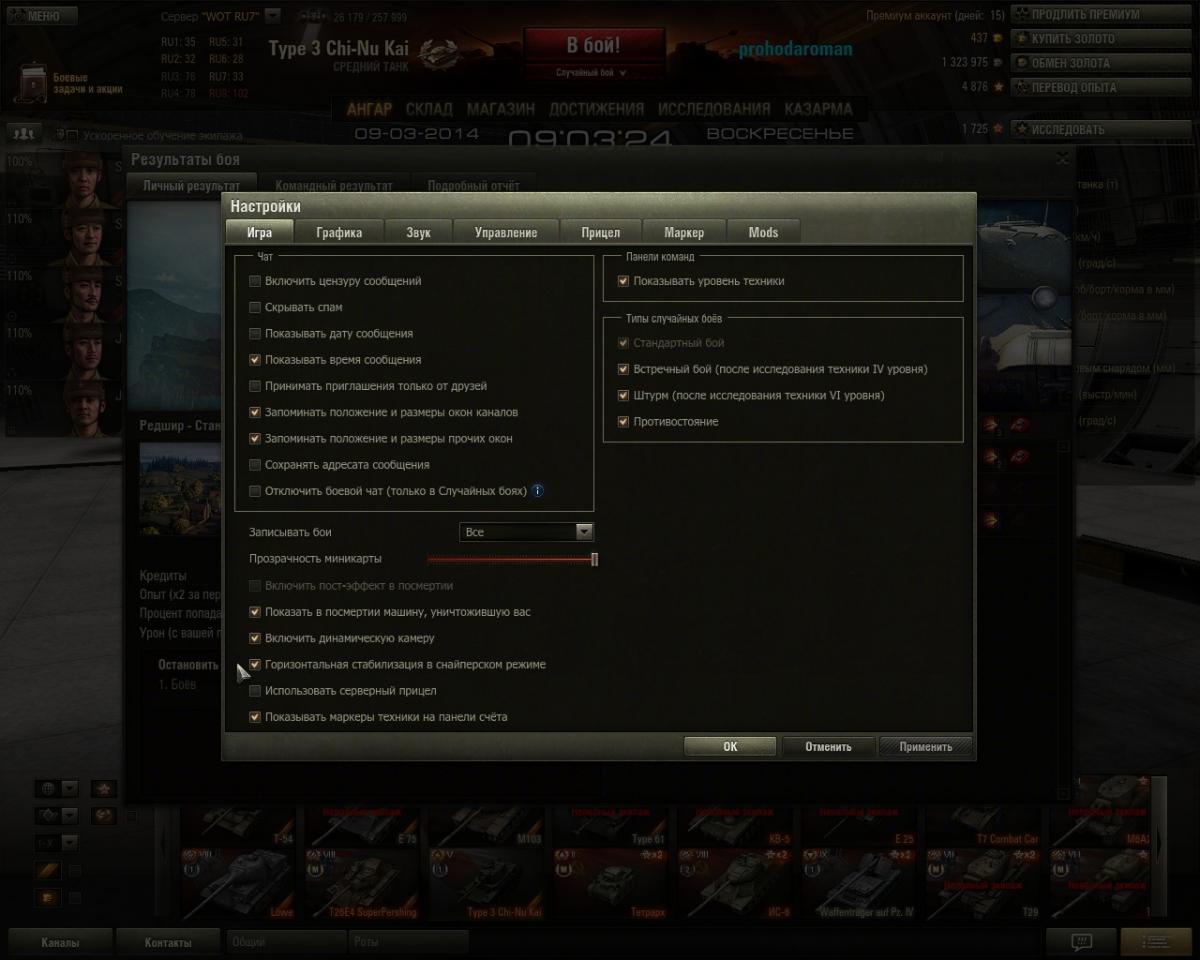Enable disable battle chat checkbox
The width and height of the screenshot is (1200, 960).
pyautogui.click(x=255, y=491)
